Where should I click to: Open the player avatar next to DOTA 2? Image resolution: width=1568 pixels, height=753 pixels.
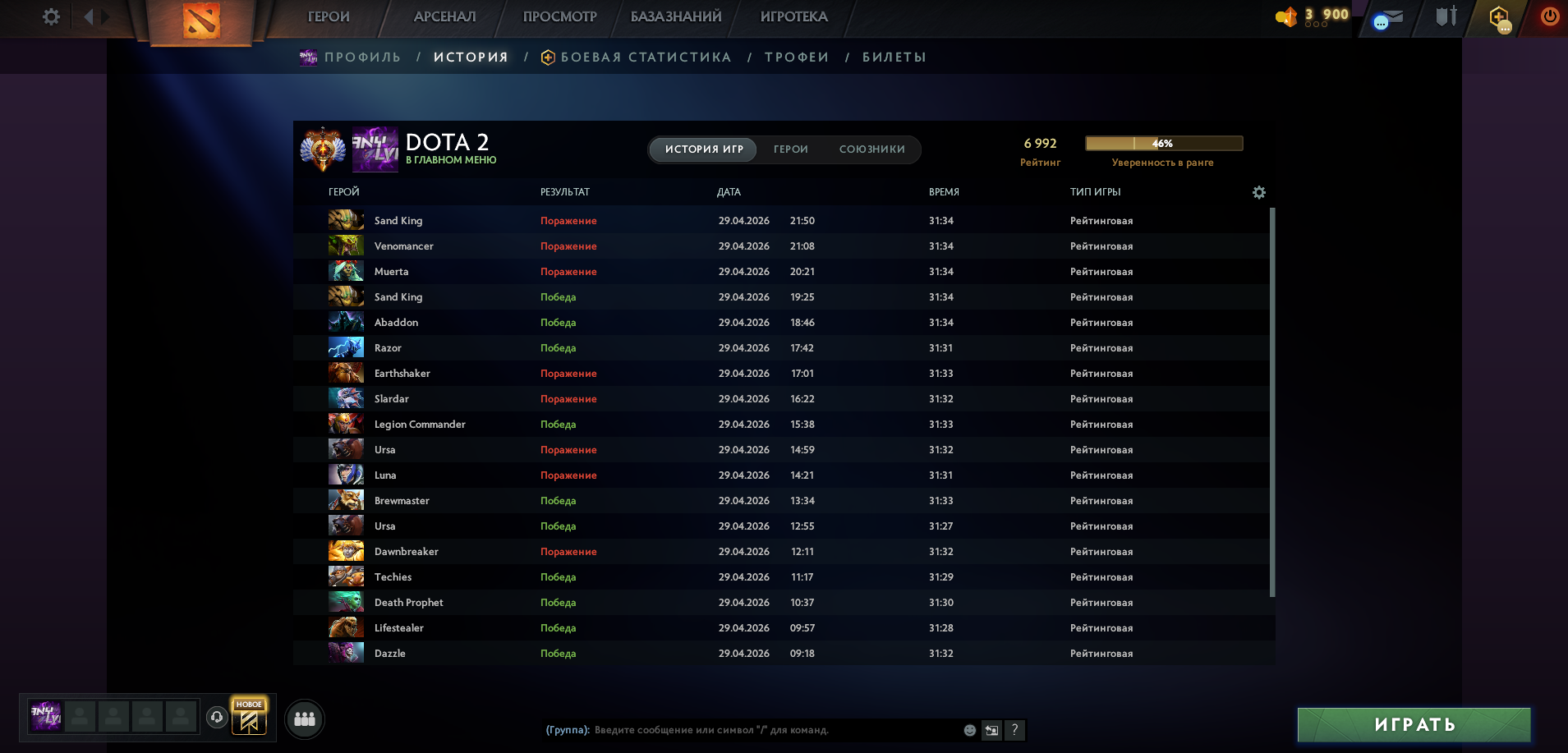click(x=375, y=149)
